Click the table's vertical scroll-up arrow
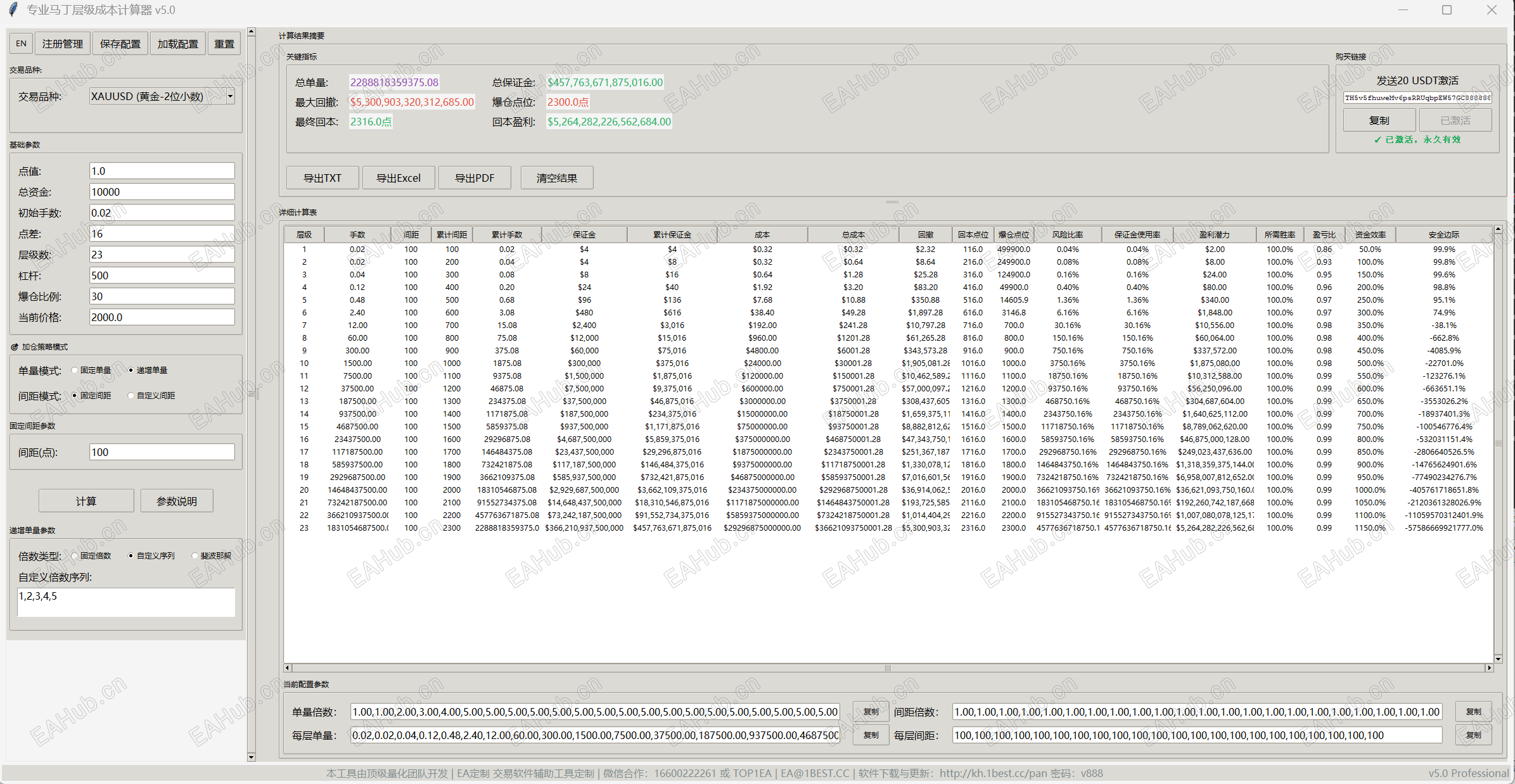This screenshot has height=784, width=1515. tap(1498, 229)
